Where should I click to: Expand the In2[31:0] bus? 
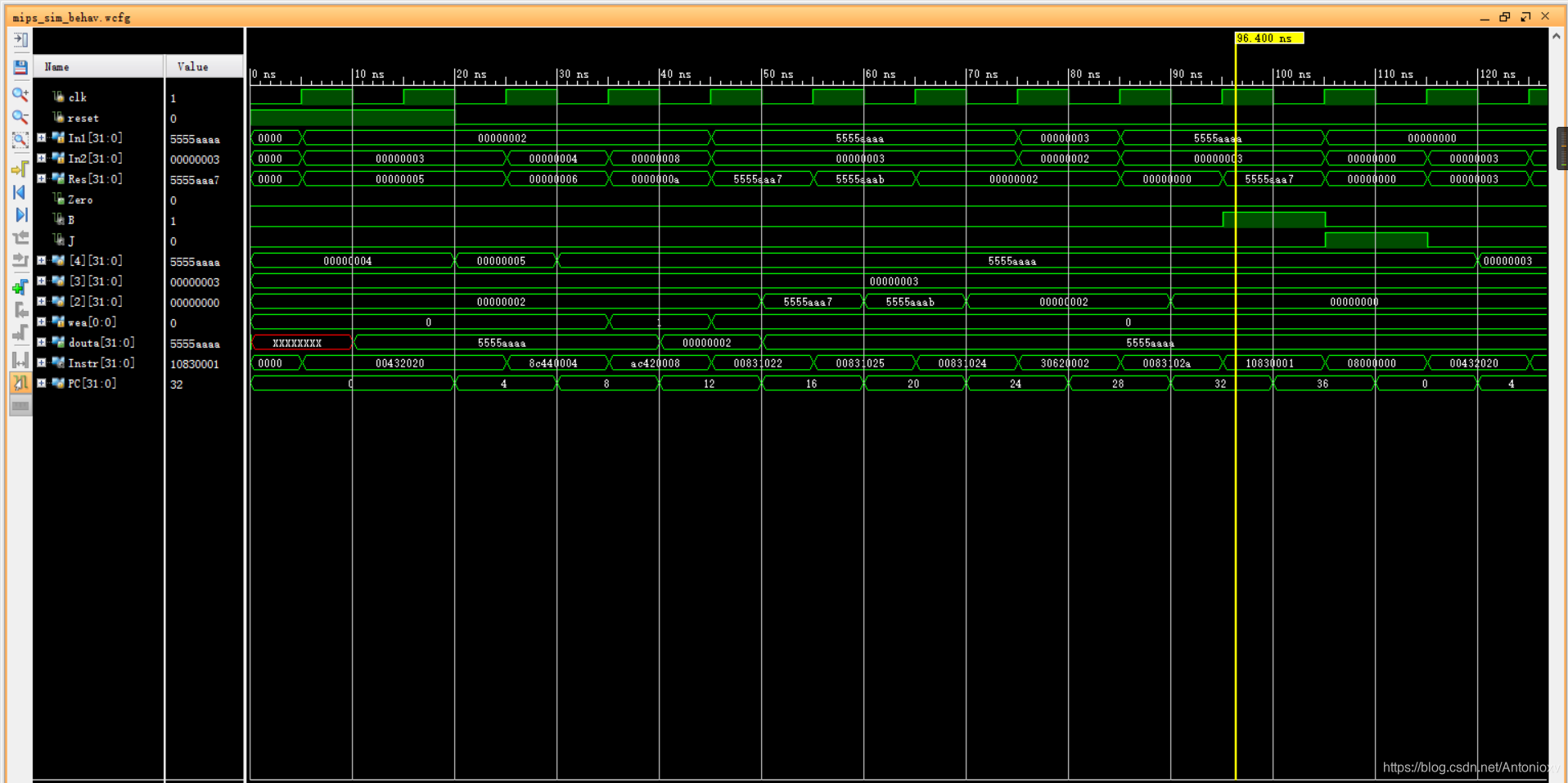click(42, 159)
